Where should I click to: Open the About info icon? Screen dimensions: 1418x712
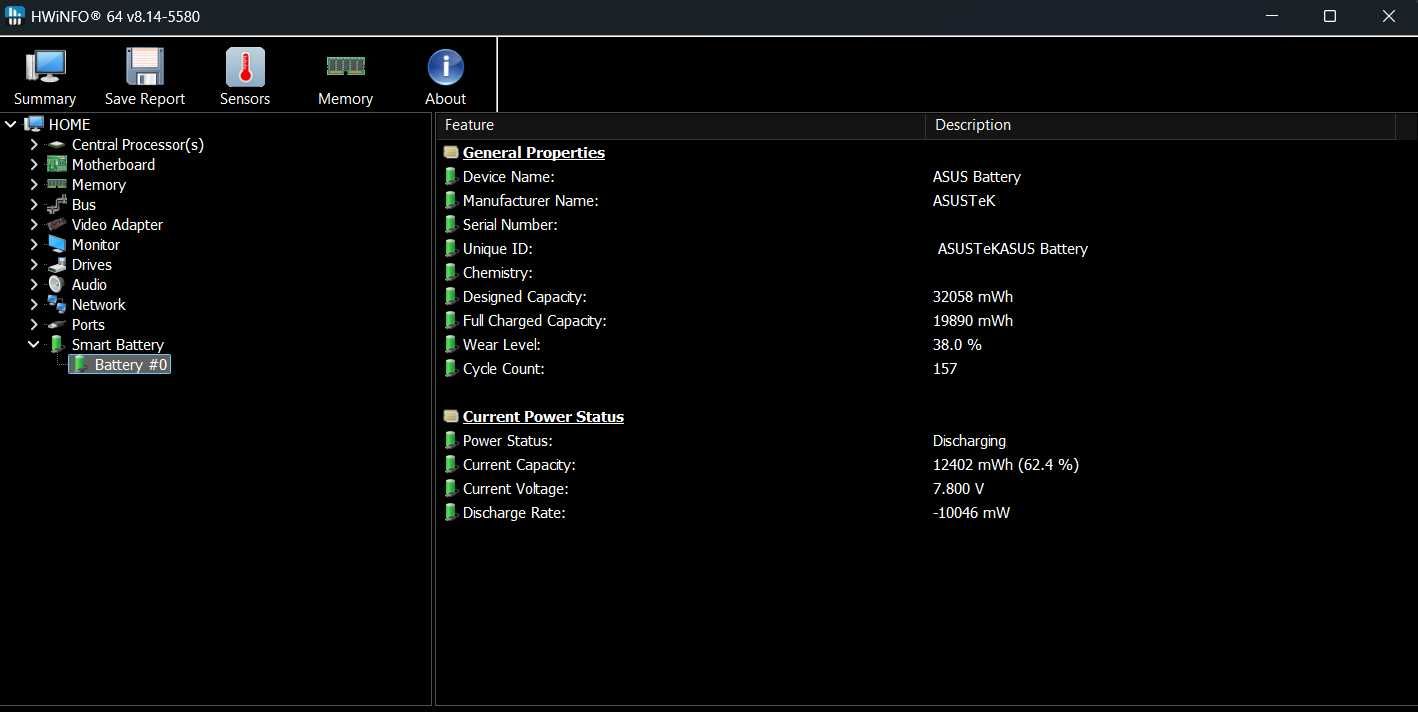(445, 66)
